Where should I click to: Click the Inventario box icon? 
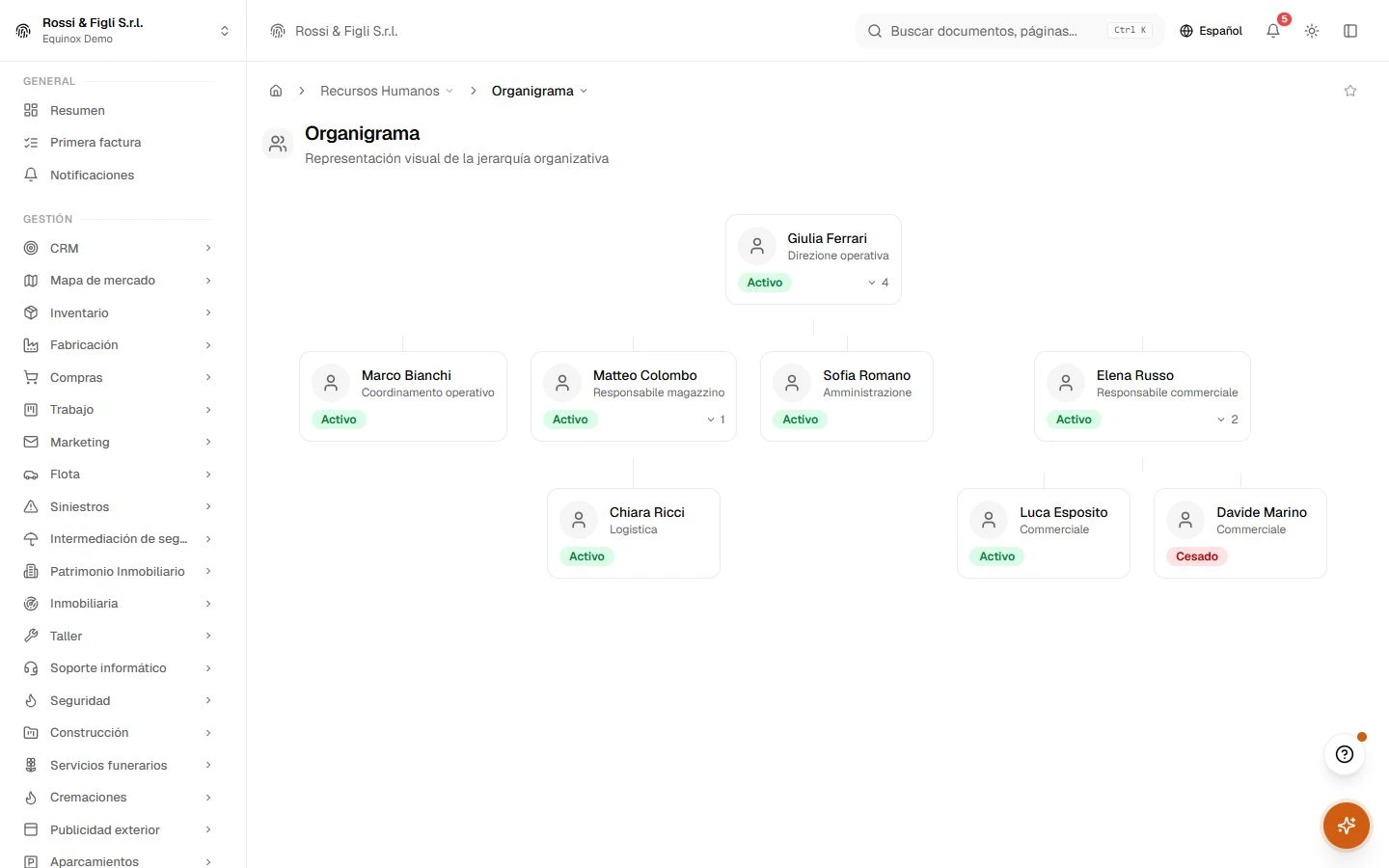click(x=31, y=312)
